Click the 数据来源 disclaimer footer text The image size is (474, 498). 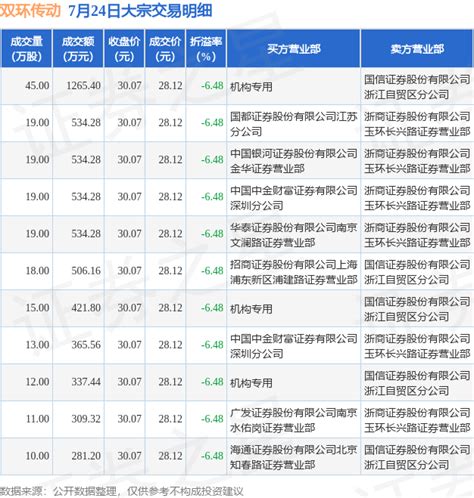click(122, 491)
